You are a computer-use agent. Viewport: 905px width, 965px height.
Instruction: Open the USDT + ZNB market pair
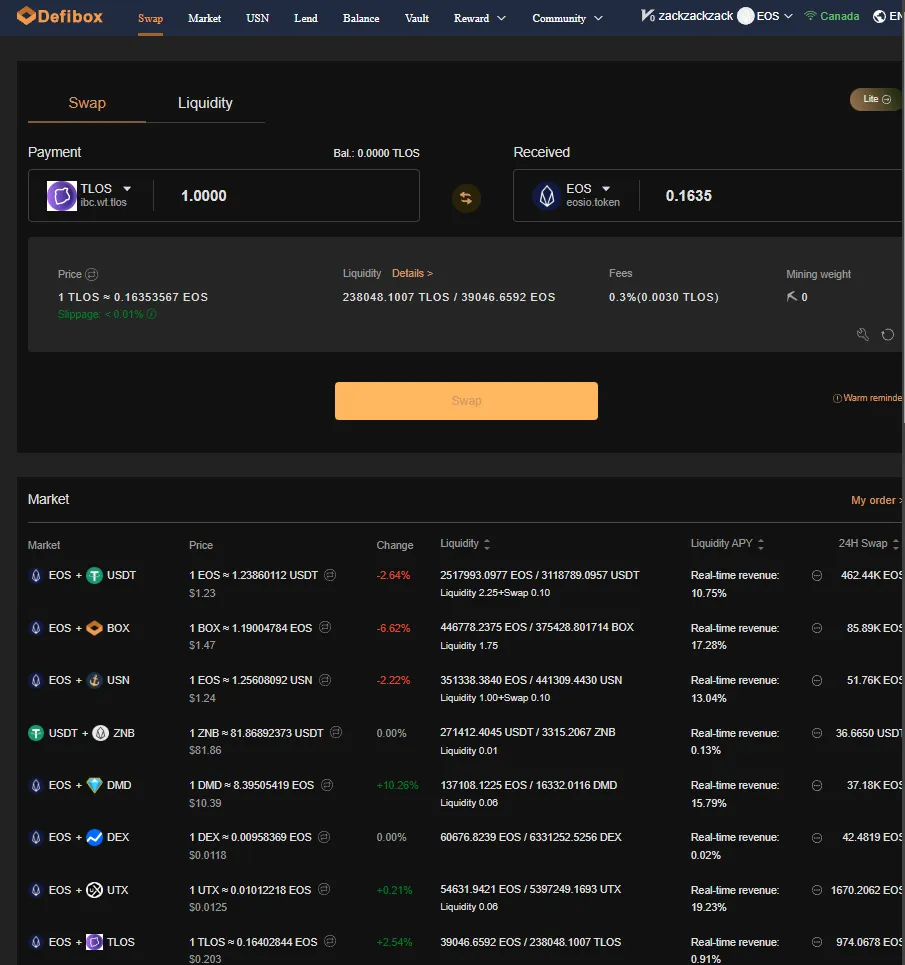pyautogui.click(x=82, y=733)
